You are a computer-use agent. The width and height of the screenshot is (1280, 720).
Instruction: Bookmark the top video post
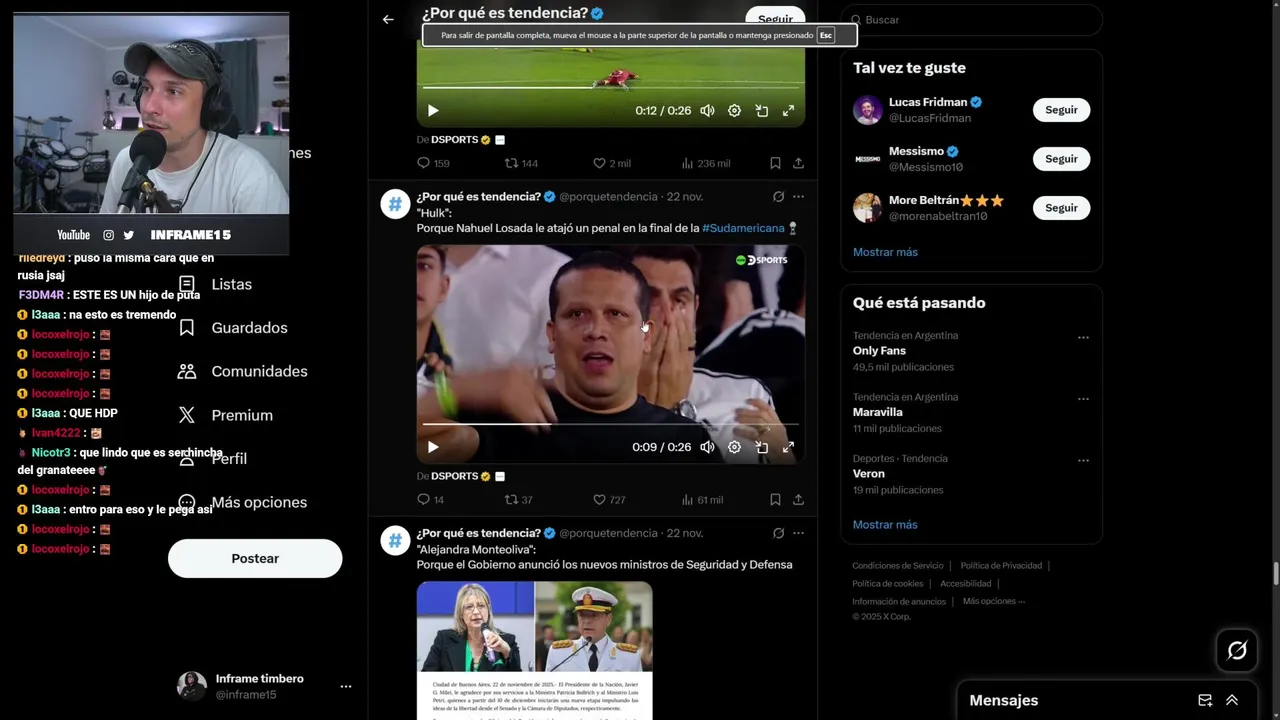coord(775,163)
